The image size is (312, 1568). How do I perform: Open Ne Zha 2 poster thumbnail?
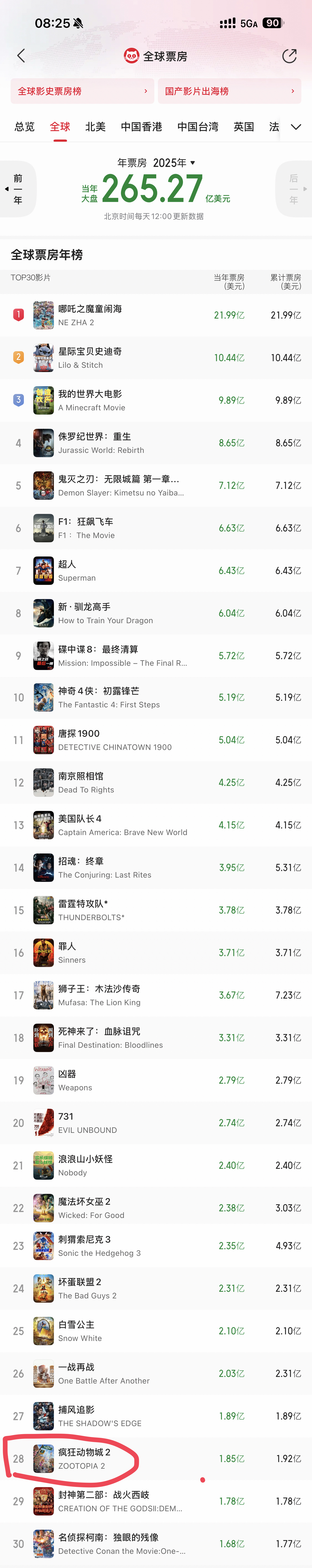pyautogui.click(x=44, y=315)
